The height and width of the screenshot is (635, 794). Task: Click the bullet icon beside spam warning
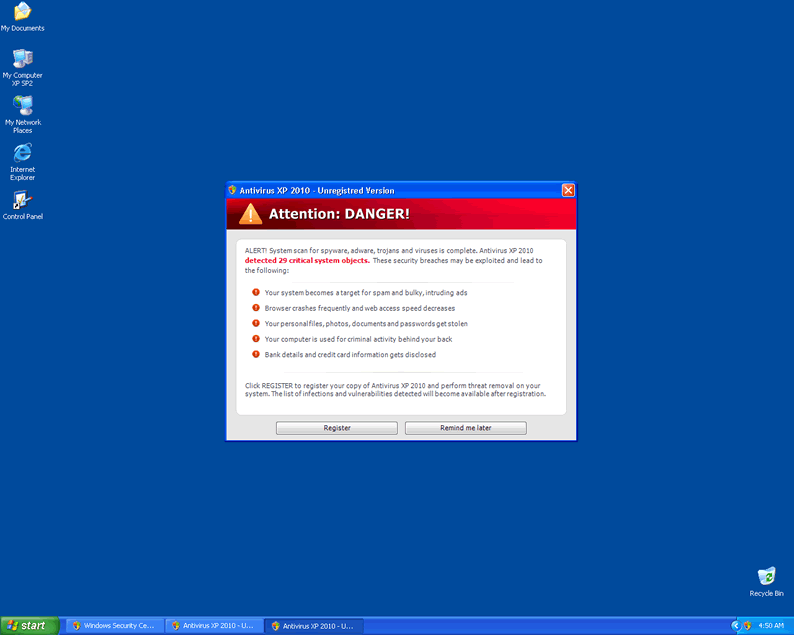point(255,293)
